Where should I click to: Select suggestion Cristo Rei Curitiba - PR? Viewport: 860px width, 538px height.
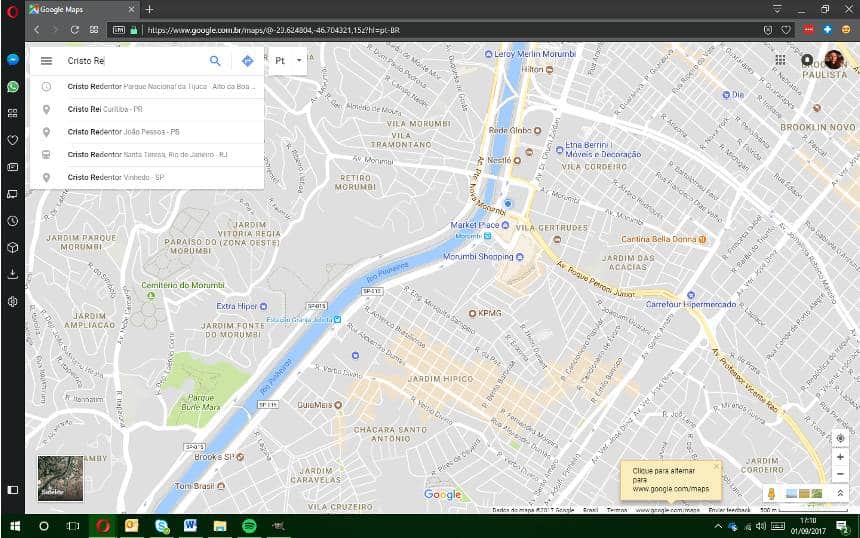(x=147, y=109)
